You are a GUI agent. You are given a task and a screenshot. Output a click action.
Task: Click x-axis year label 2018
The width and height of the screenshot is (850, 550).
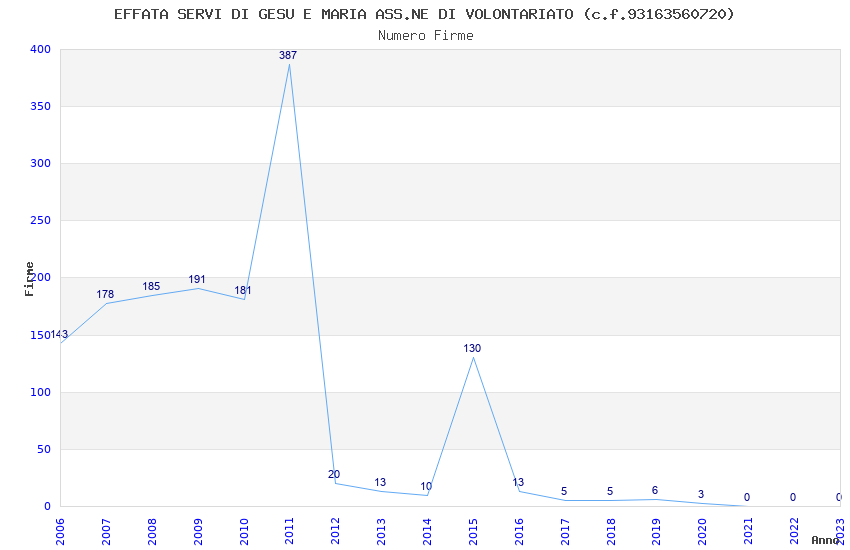click(x=611, y=531)
